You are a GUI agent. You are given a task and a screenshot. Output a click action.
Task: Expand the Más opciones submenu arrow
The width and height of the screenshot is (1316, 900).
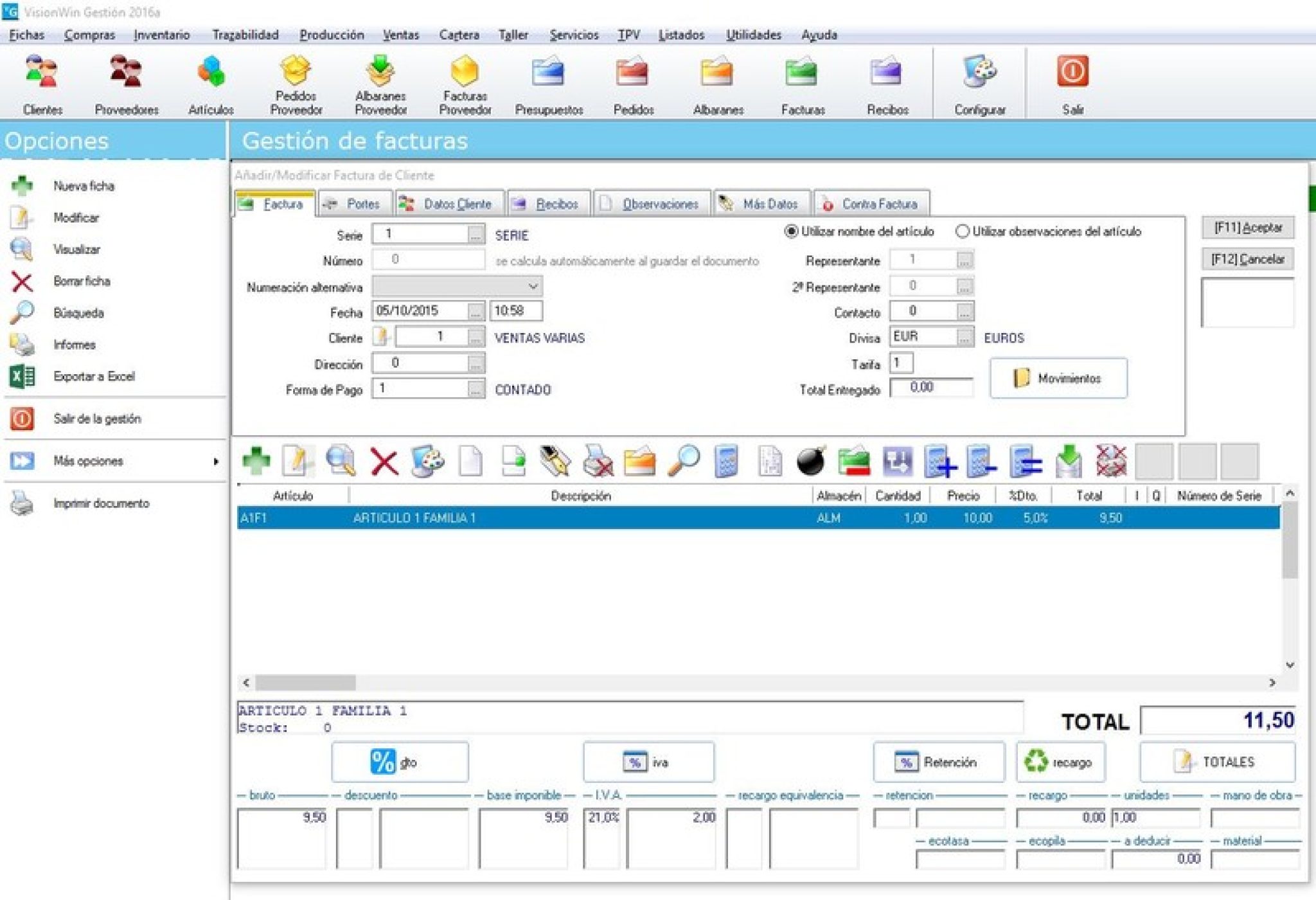(216, 461)
